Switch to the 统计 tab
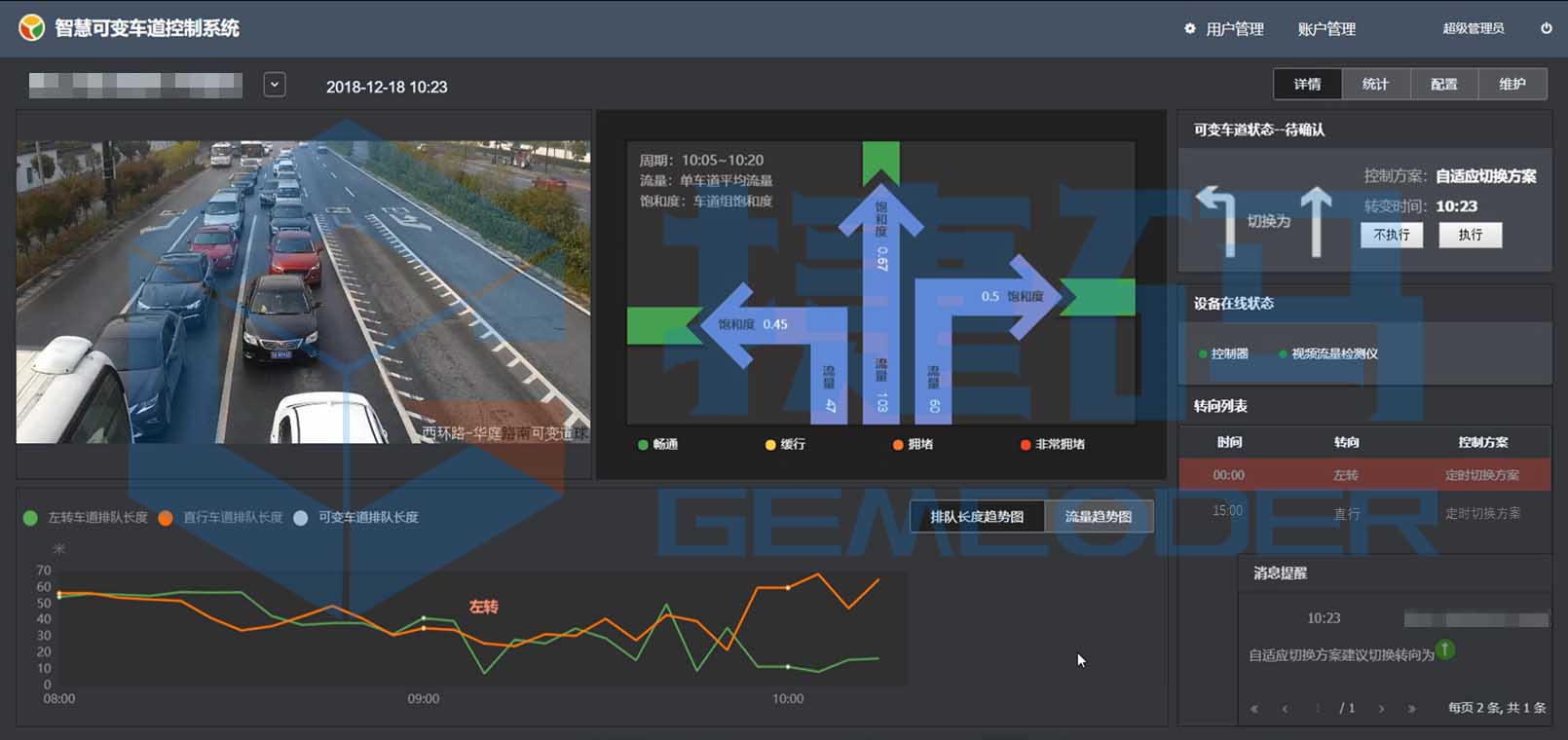 [1375, 85]
